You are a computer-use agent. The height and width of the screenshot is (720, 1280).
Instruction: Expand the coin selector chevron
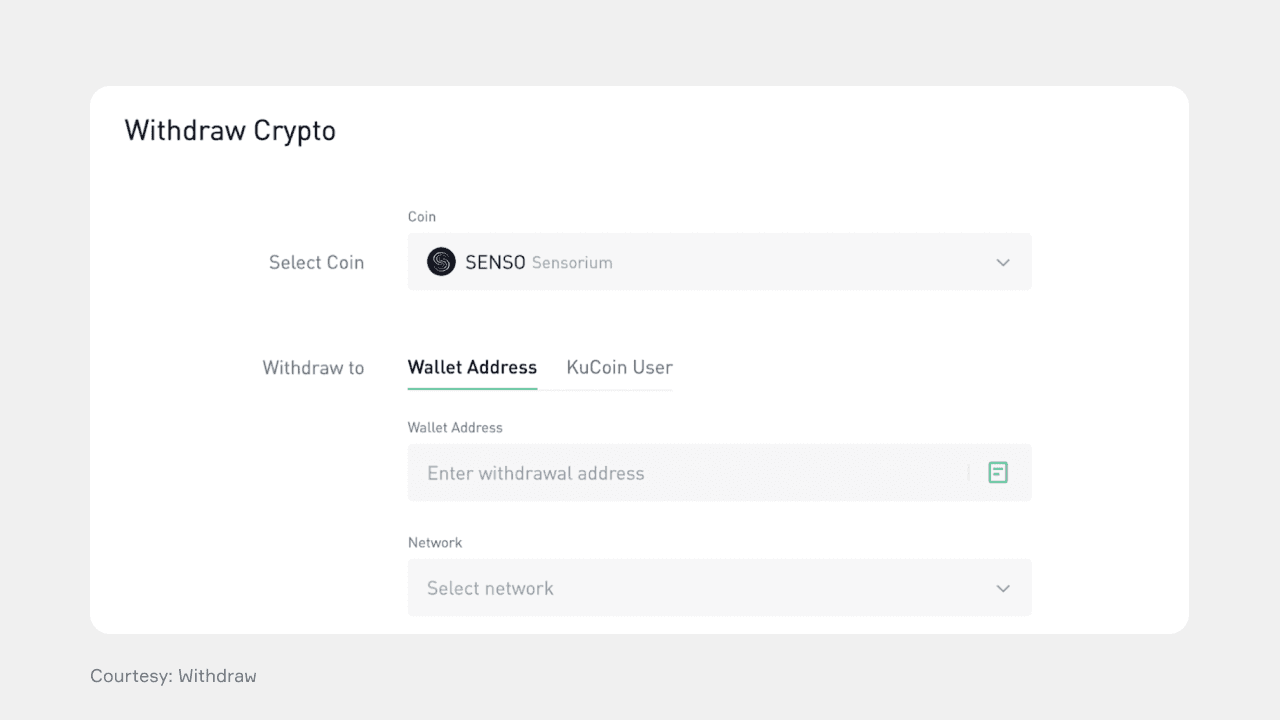coord(1003,263)
